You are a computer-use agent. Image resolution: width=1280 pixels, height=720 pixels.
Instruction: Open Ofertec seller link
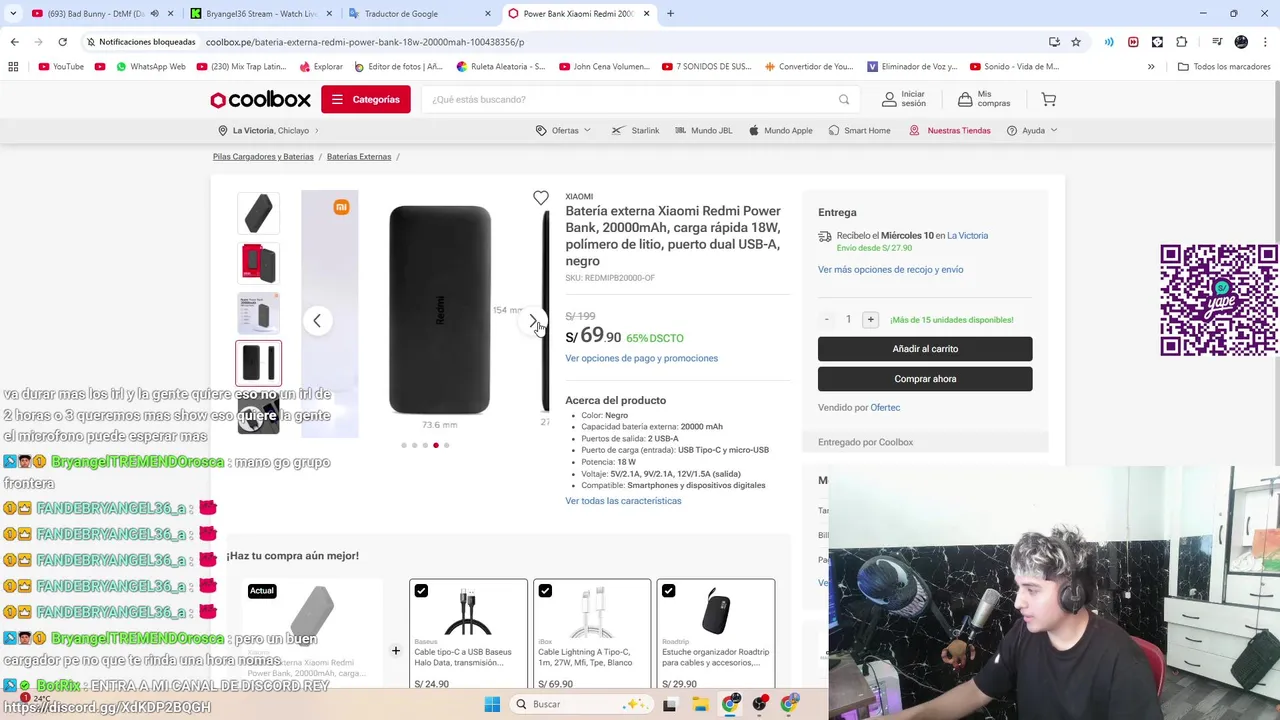coord(885,408)
